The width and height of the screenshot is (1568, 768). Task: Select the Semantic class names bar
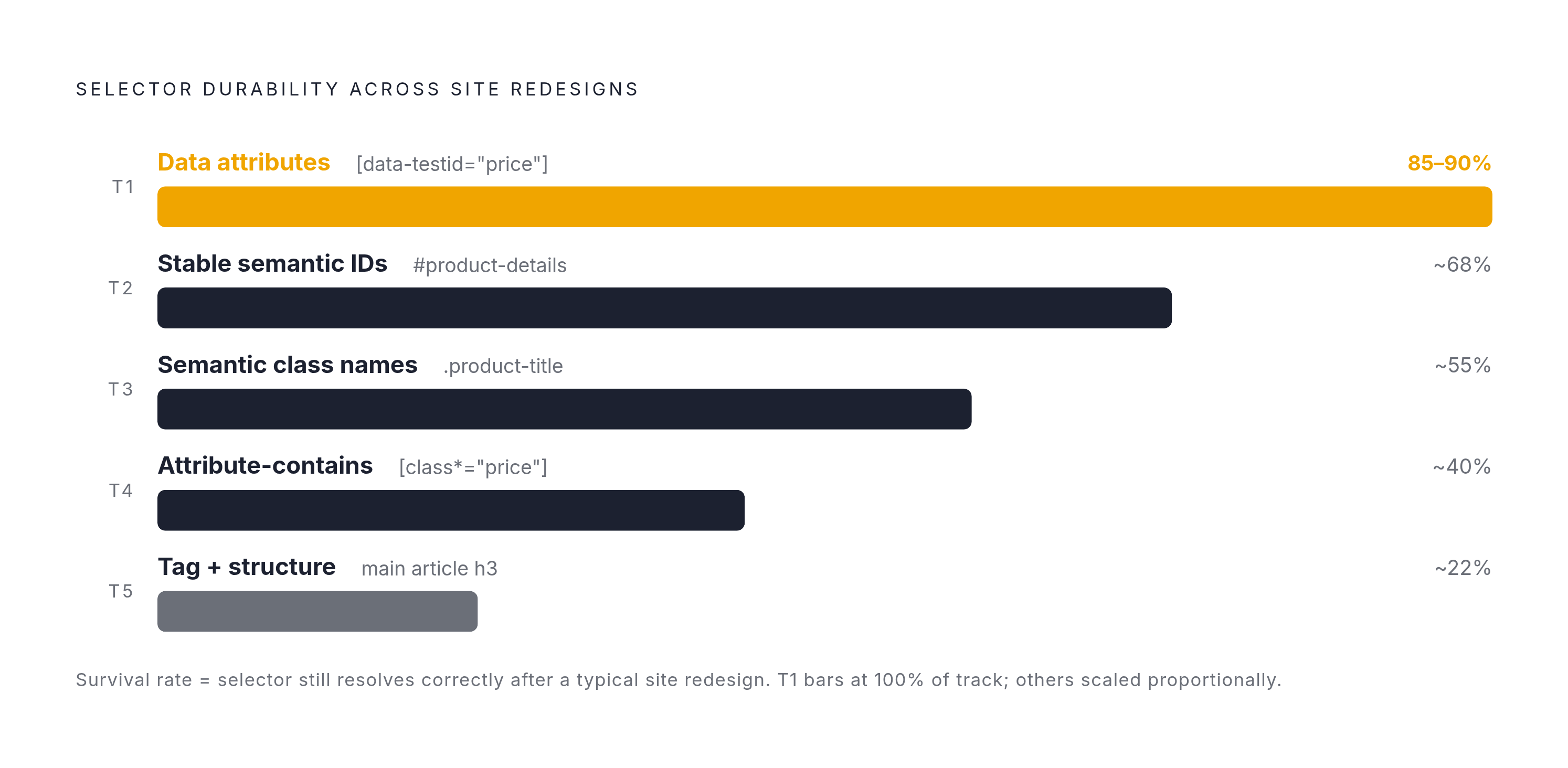[x=564, y=409]
